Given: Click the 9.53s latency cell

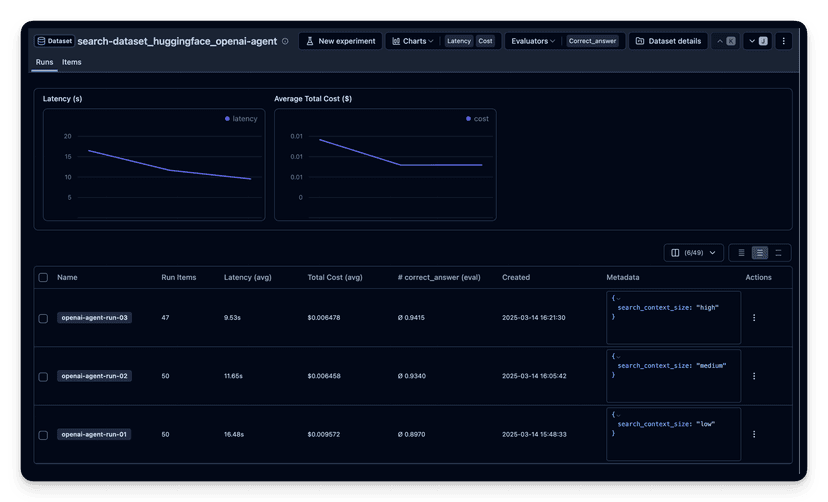Looking at the screenshot, I should coord(232,318).
